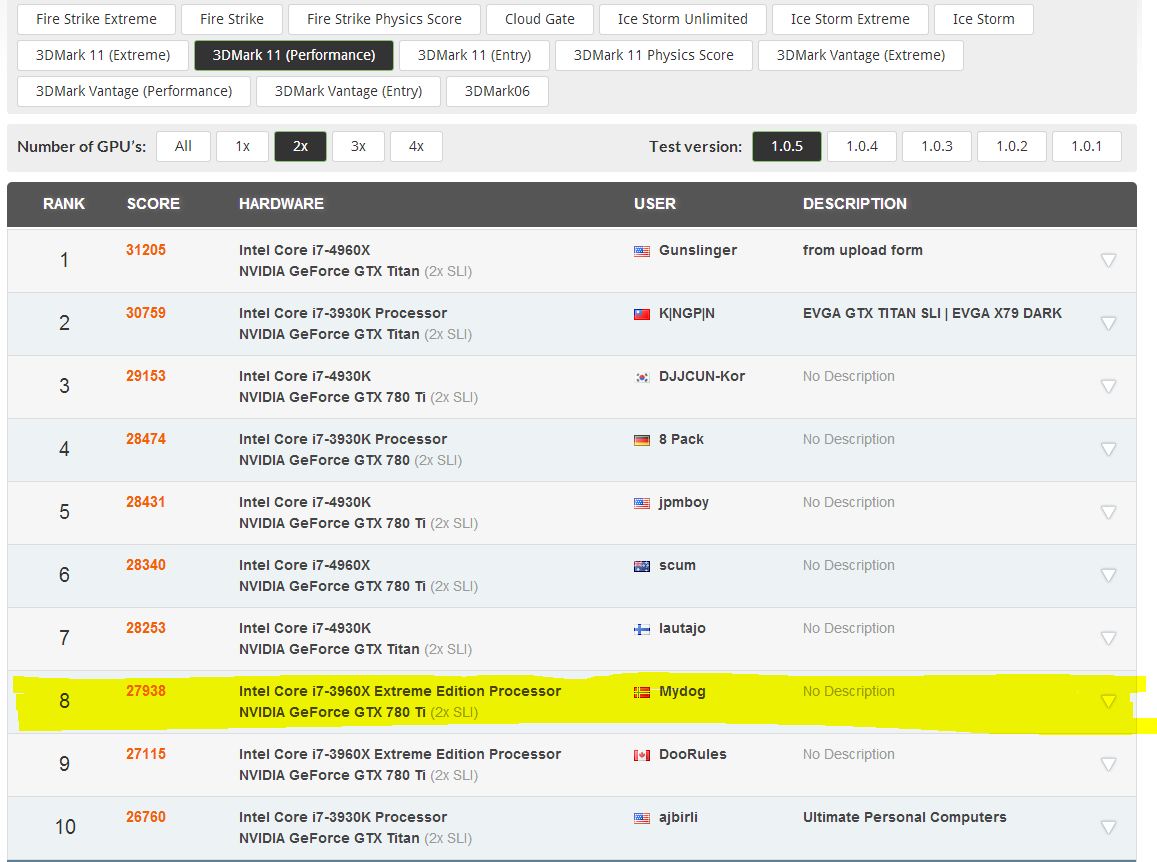Open the Ice Storm tab

click(x=984, y=19)
